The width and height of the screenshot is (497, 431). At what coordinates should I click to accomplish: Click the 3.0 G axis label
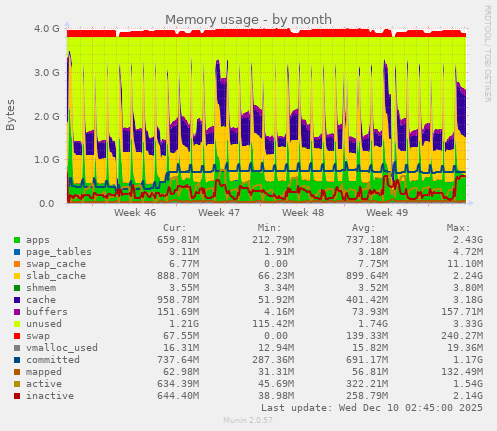point(47,72)
